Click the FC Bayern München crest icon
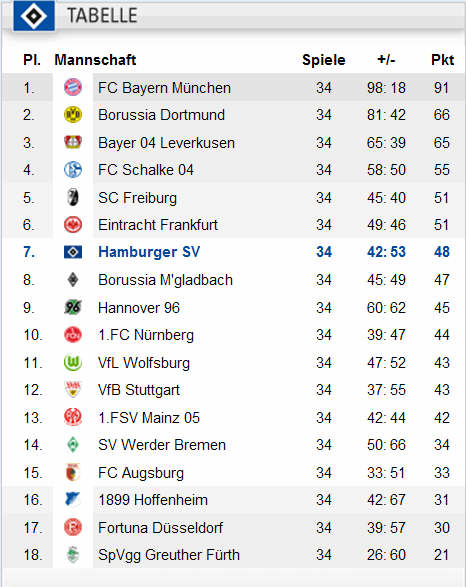466x587 pixels. point(73,87)
